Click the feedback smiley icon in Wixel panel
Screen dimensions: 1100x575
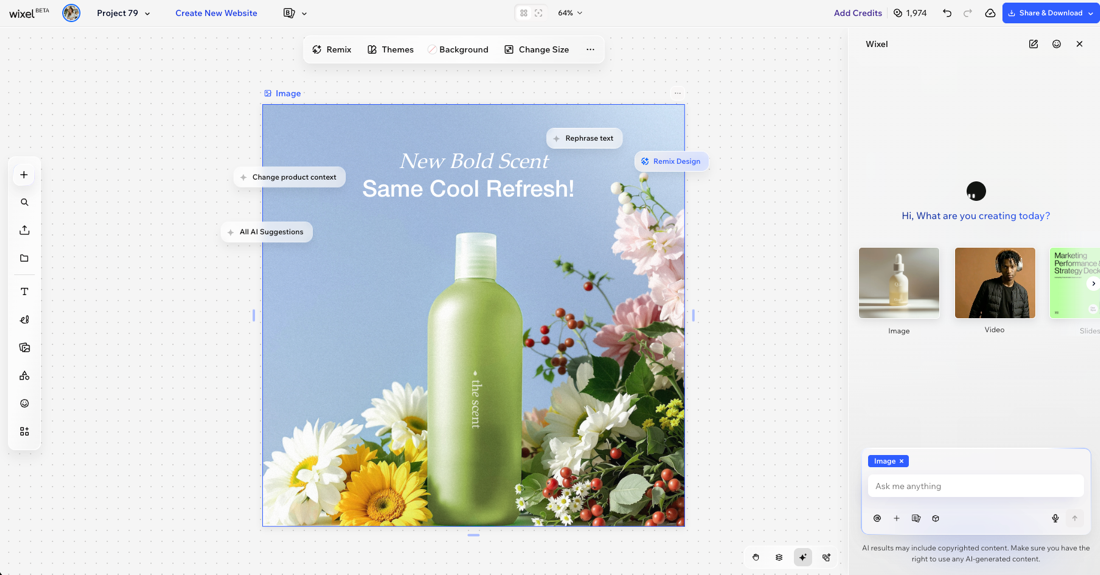pos(1057,43)
